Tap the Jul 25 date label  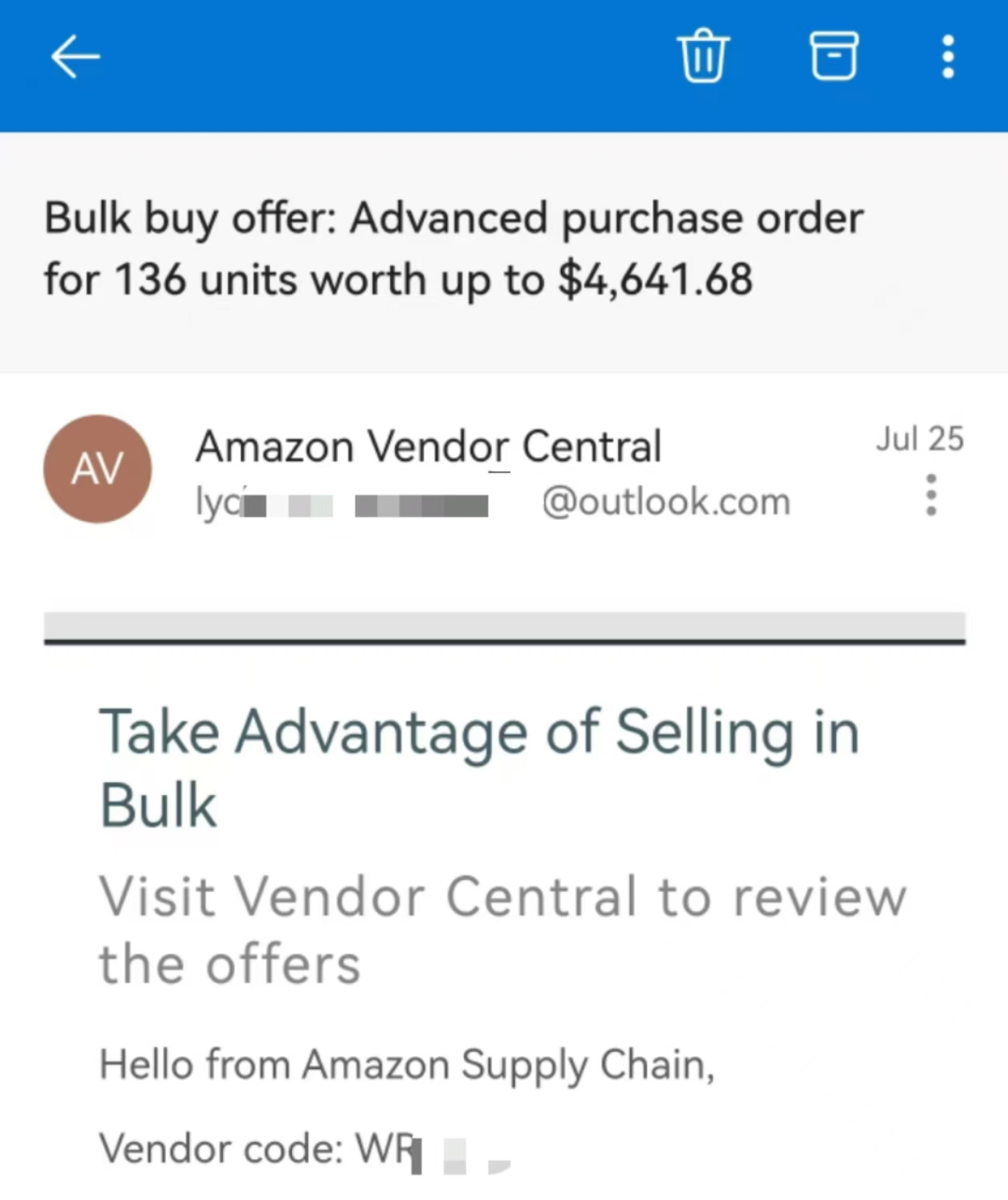tap(919, 439)
